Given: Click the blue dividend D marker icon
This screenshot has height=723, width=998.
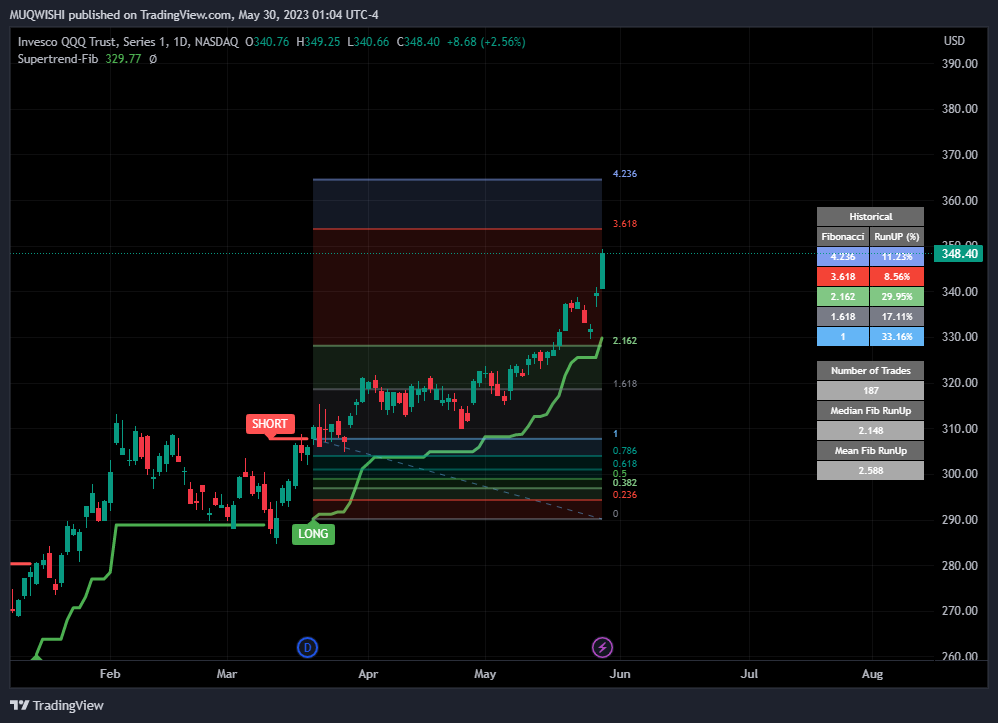Looking at the screenshot, I should click(x=307, y=647).
